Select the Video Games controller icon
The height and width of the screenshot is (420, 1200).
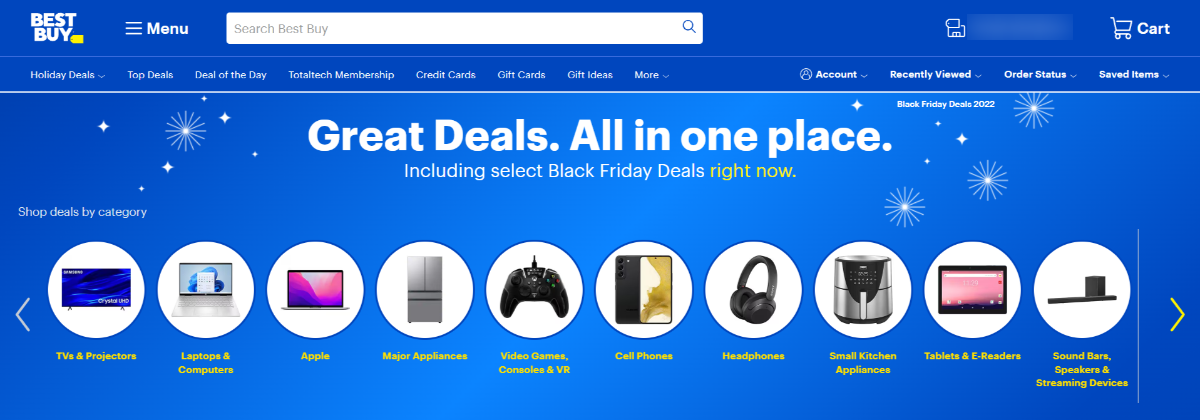point(534,290)
